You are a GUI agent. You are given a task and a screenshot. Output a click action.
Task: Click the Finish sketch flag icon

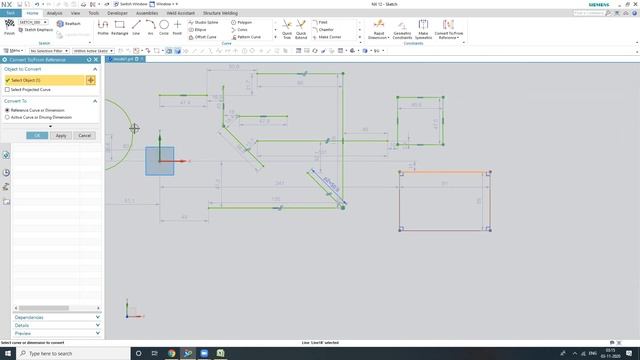click(9, 27)
